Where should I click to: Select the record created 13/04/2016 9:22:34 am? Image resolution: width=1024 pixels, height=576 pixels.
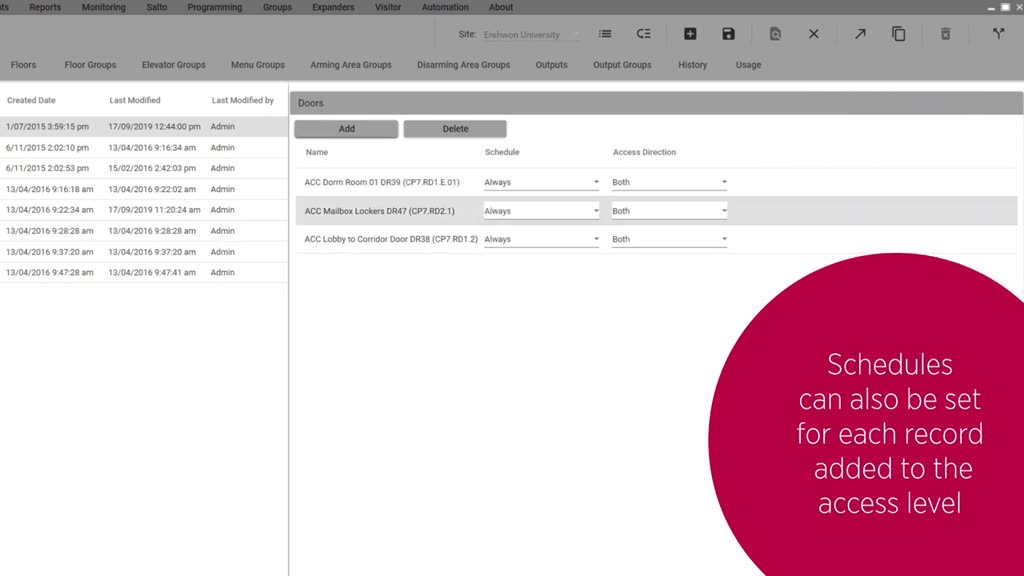144,210
